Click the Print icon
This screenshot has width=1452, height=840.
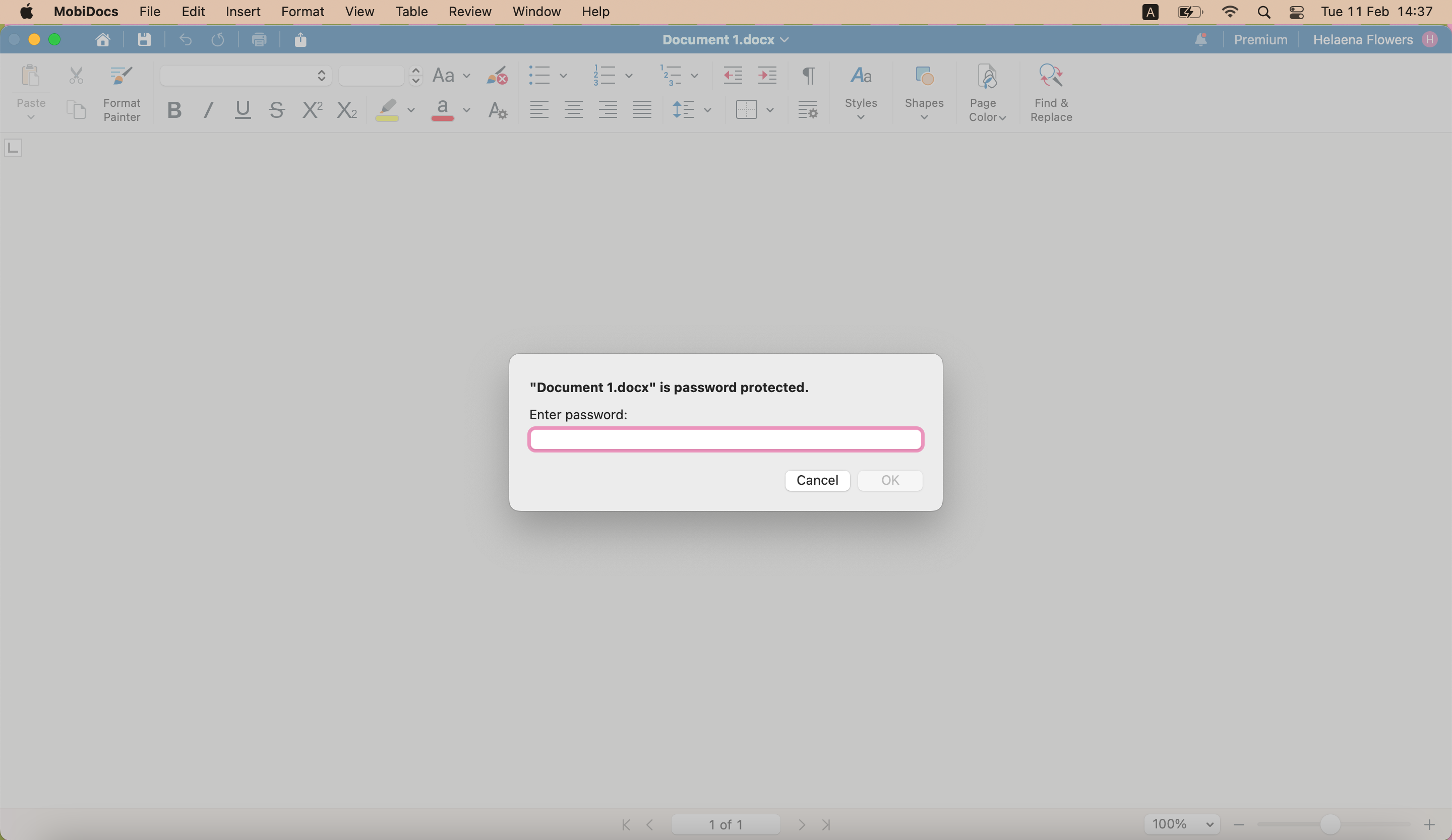[x=259, y=39]
